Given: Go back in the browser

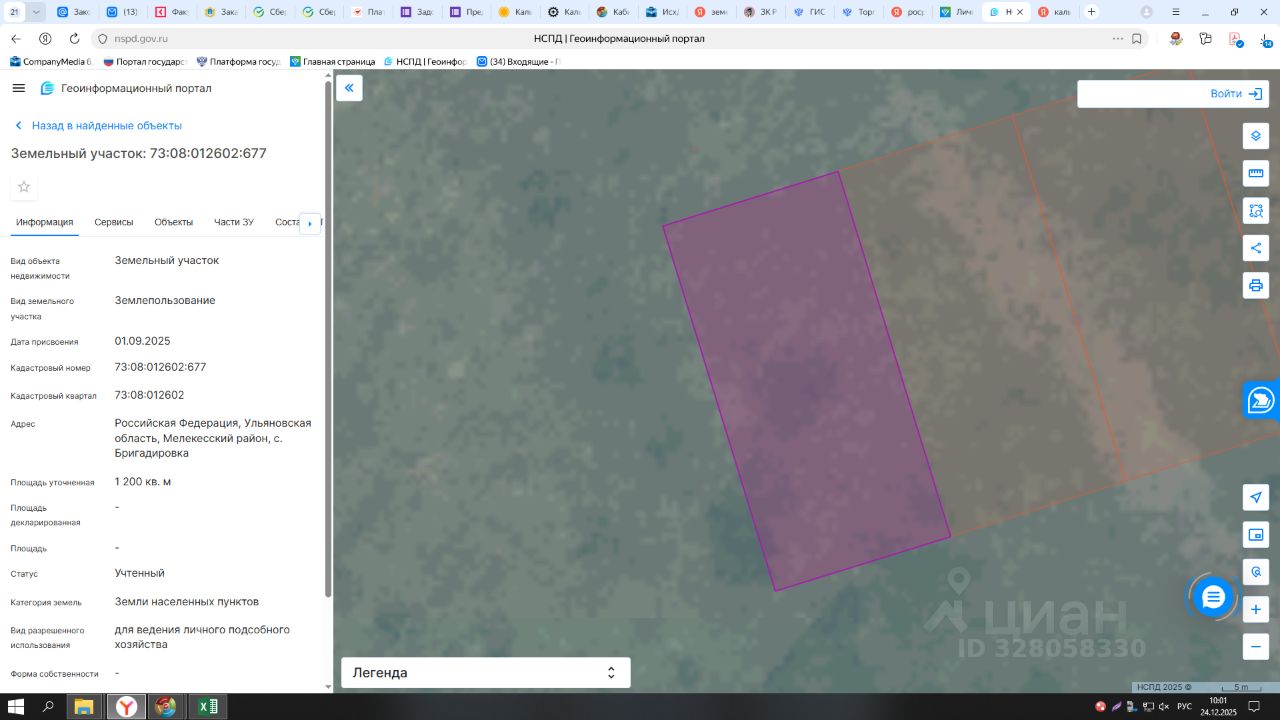Looking at the screenshot, I should 15,38.
